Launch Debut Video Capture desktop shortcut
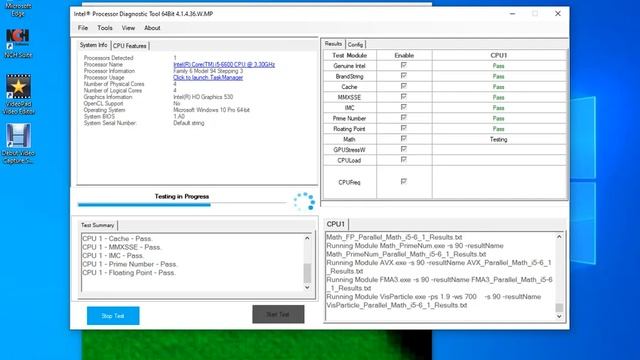 (18, 144)
